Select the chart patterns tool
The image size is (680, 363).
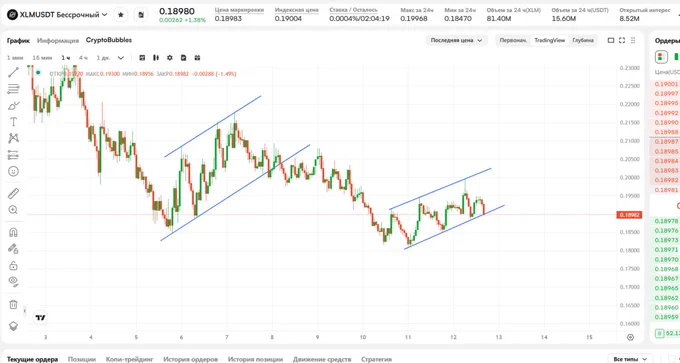[x=13, y=138]
